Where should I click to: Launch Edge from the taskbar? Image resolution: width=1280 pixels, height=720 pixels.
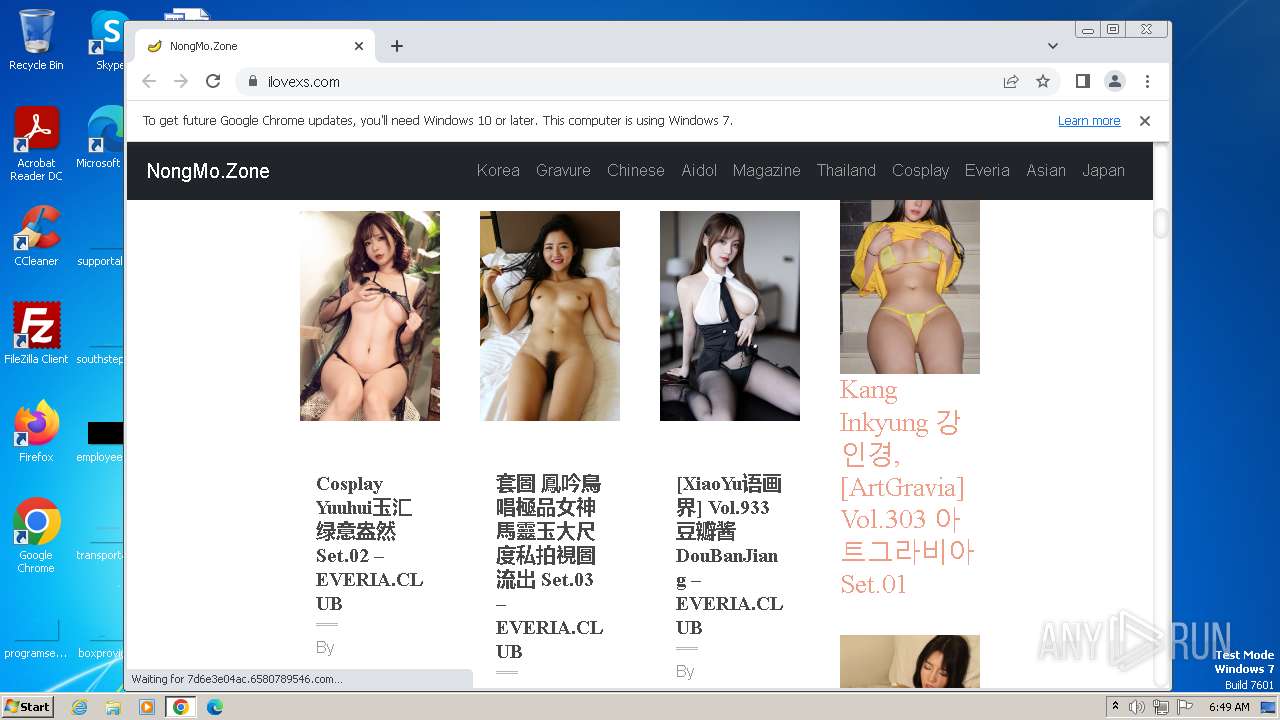coord(215,707)
